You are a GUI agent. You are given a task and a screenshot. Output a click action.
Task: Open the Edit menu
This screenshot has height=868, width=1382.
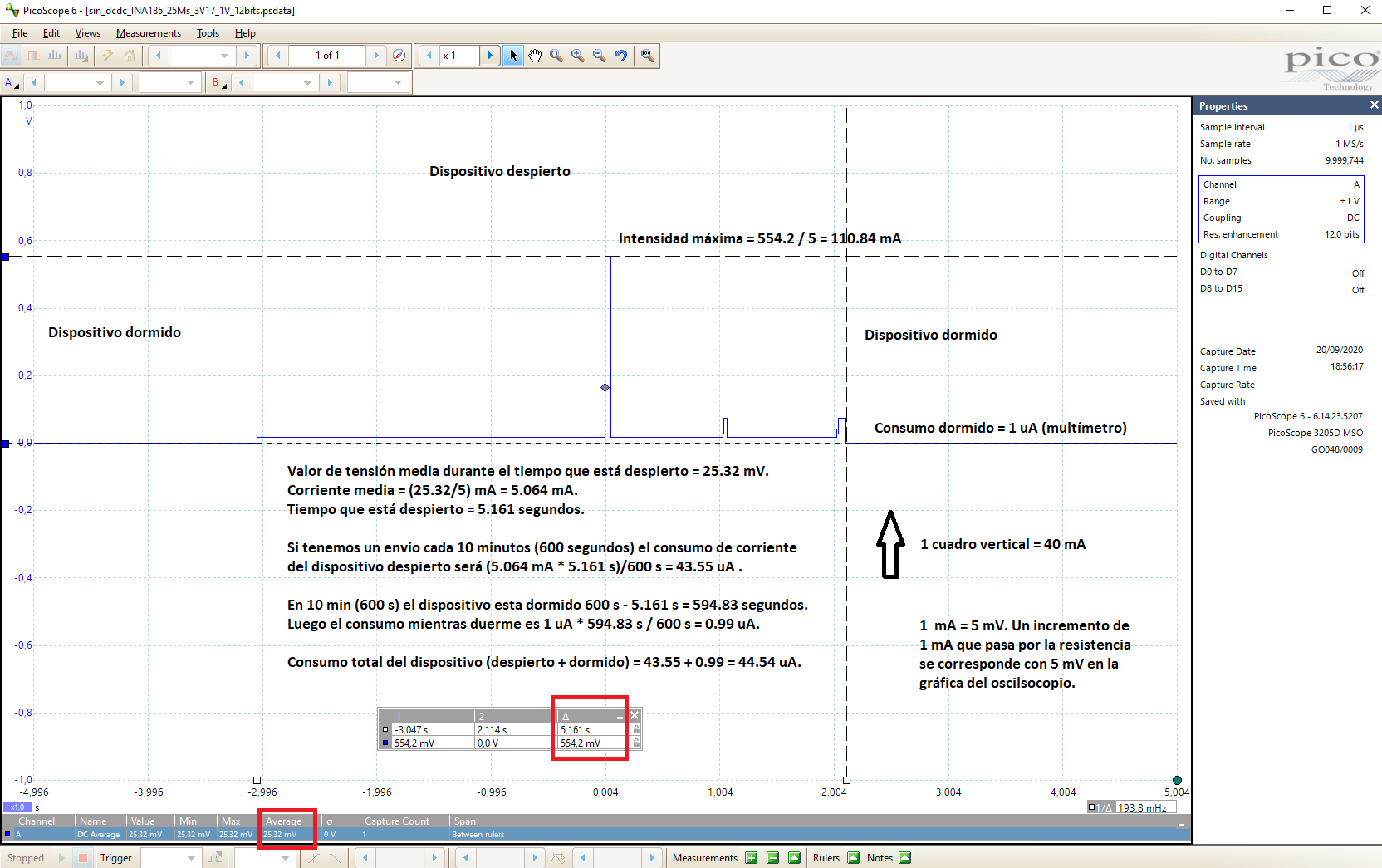tap(51, 33)
